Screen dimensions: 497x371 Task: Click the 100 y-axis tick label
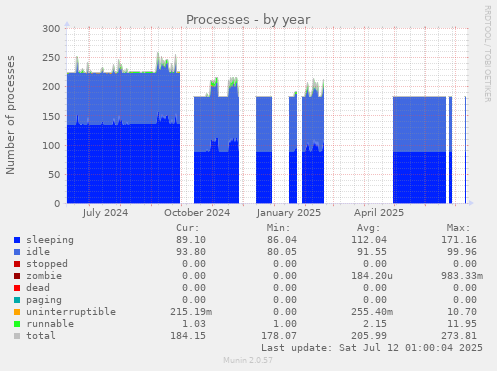[x=51, y=145]
